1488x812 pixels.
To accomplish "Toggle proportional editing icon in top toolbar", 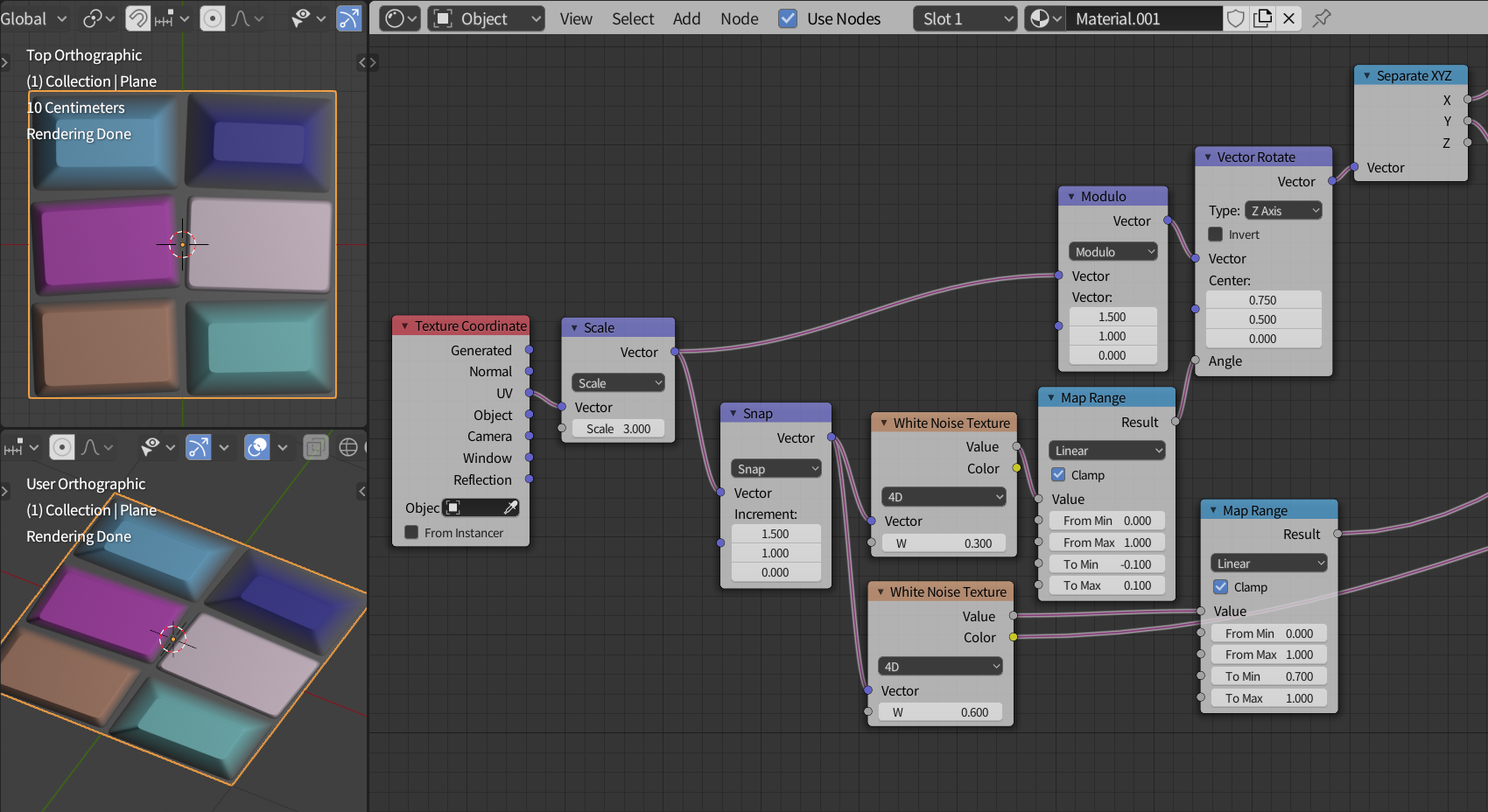I will [212, 17].
